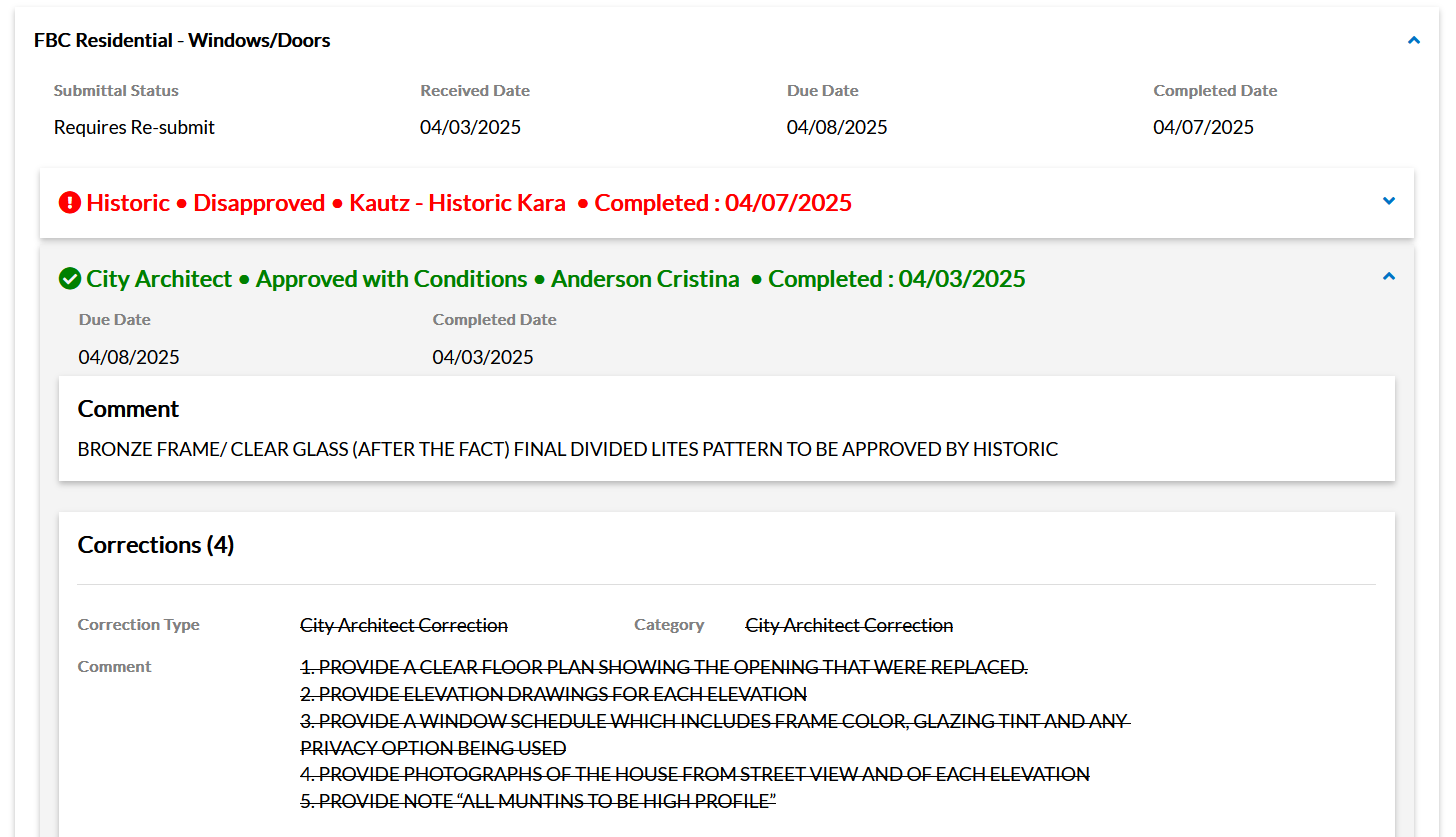This screenshot has width=1456, height=837.
Task: Collapse the FBC Residential Windows/Doors section chevron
Action: tap(1413, 41)
